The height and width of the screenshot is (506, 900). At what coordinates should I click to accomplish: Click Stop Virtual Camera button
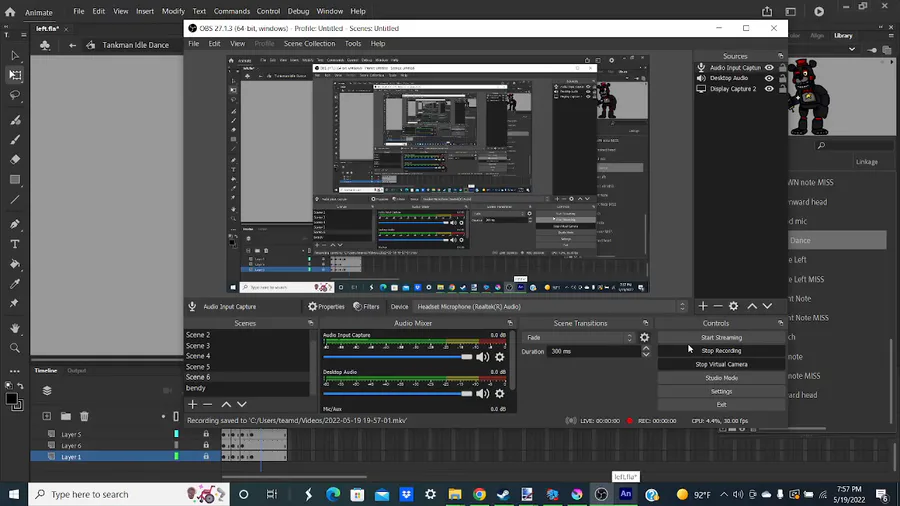click(x=721, y=364)
